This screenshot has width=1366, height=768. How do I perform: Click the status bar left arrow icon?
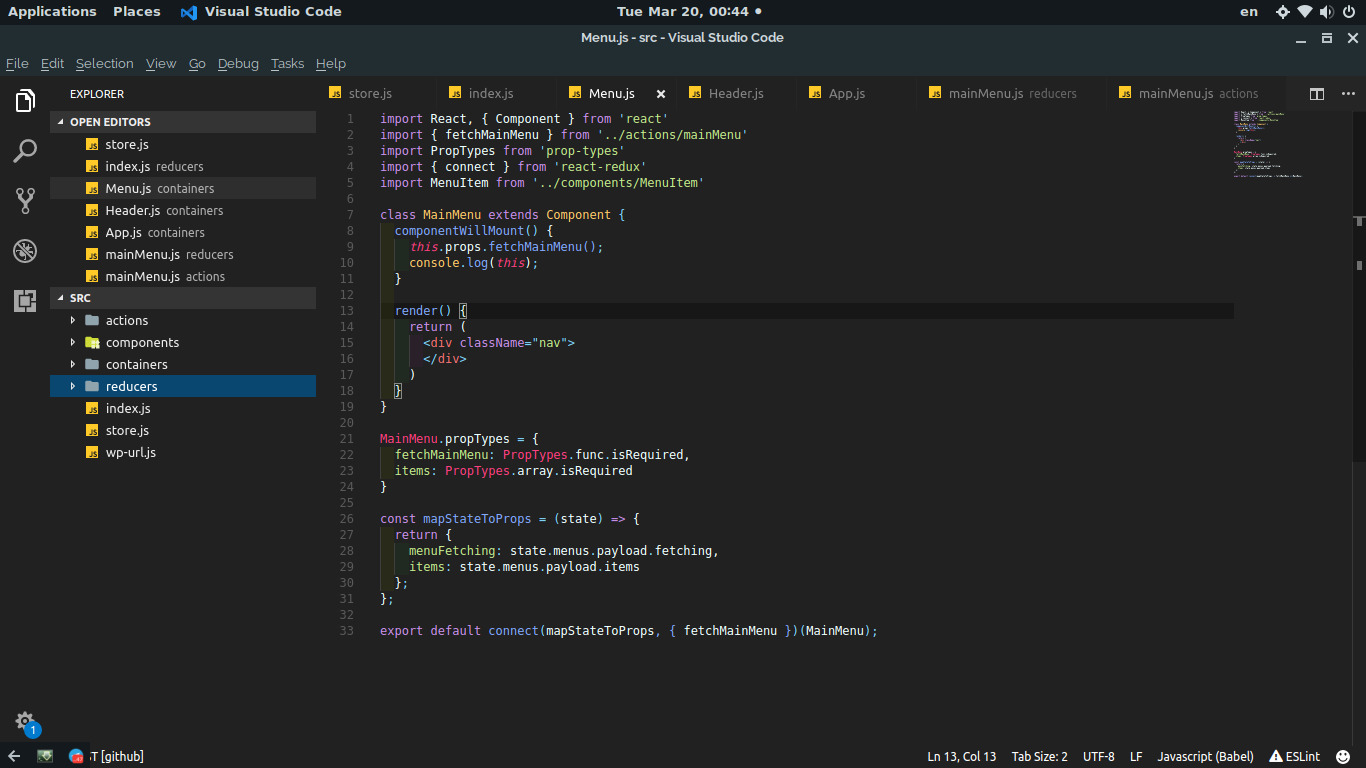point(14,757)
